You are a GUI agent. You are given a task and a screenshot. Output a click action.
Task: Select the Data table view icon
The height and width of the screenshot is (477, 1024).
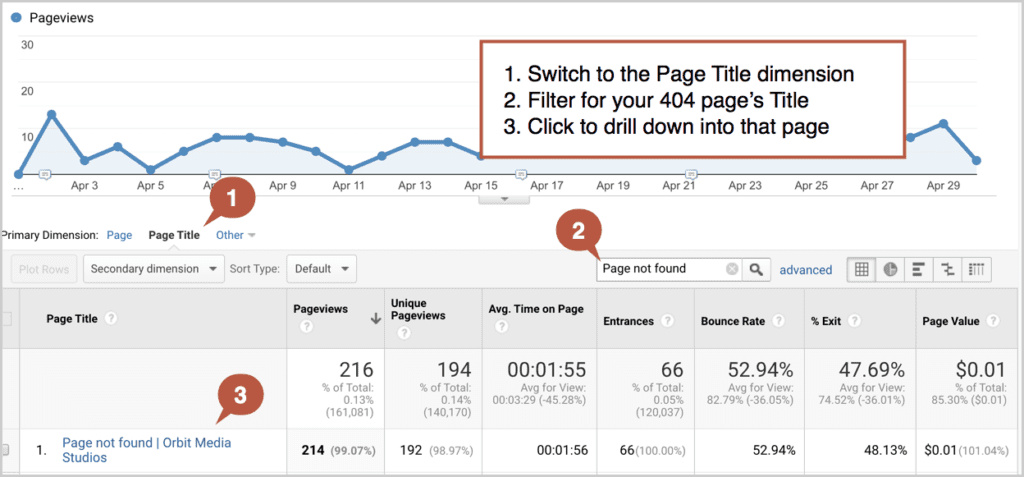click(x=861, y=269)
